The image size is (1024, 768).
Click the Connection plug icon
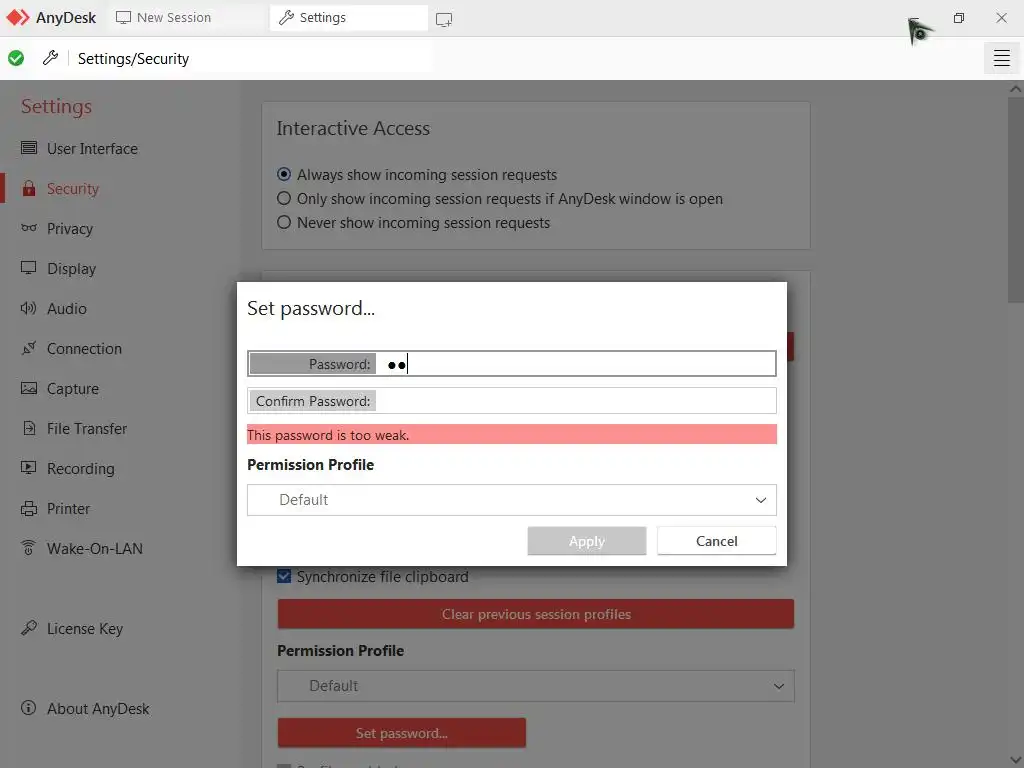click(29, 348)
